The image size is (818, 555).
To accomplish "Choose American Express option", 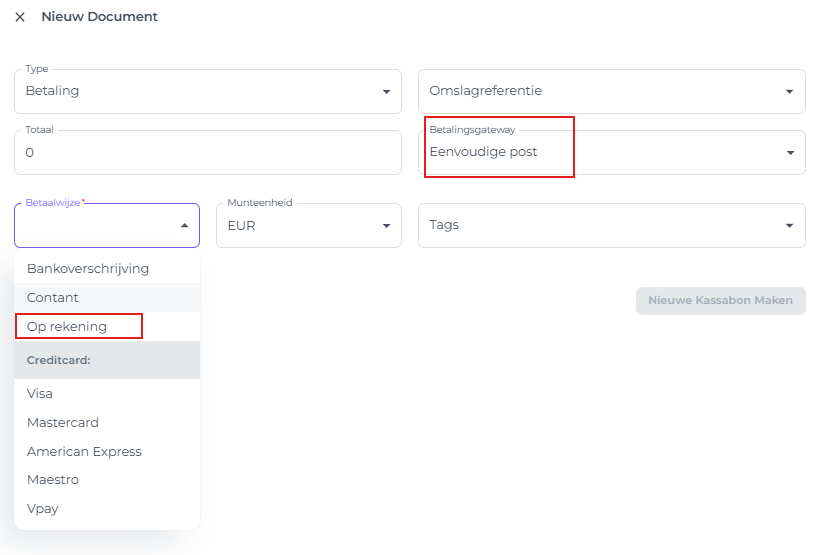I will tap(84, 452).
